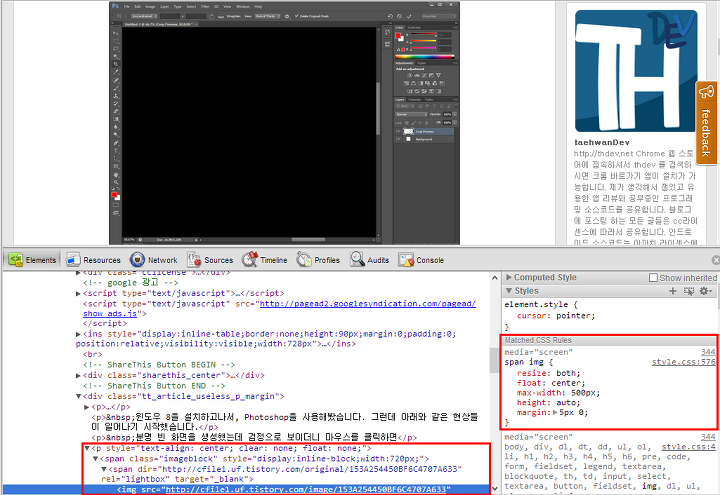Viewport: 720px width, 495px height.
Task: Expand the collapsed <p>…</p> node
Action: (x=86, y=407)
